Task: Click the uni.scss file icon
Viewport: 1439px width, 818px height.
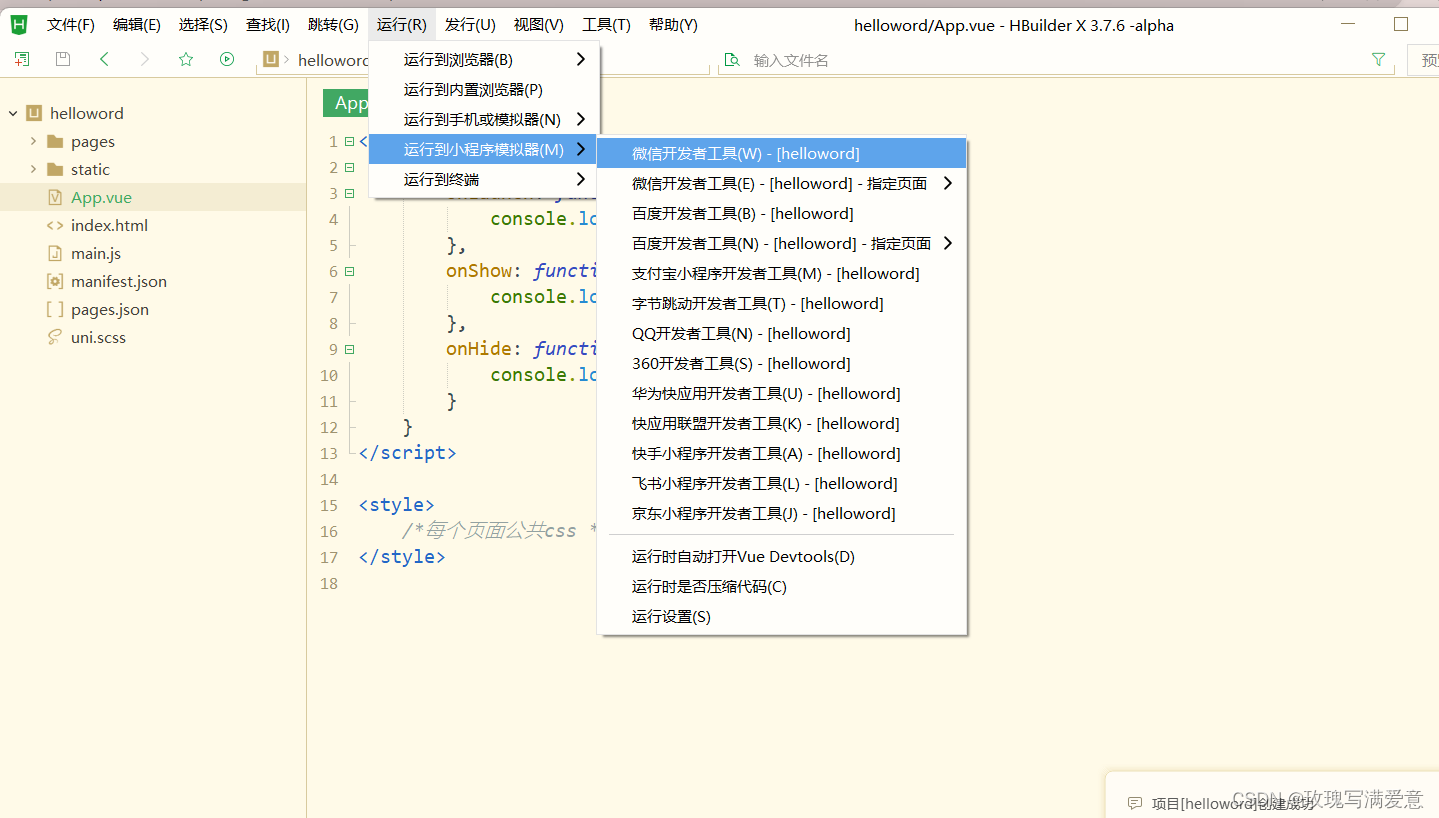Action: pyautogui.click(x=55, y=338)
